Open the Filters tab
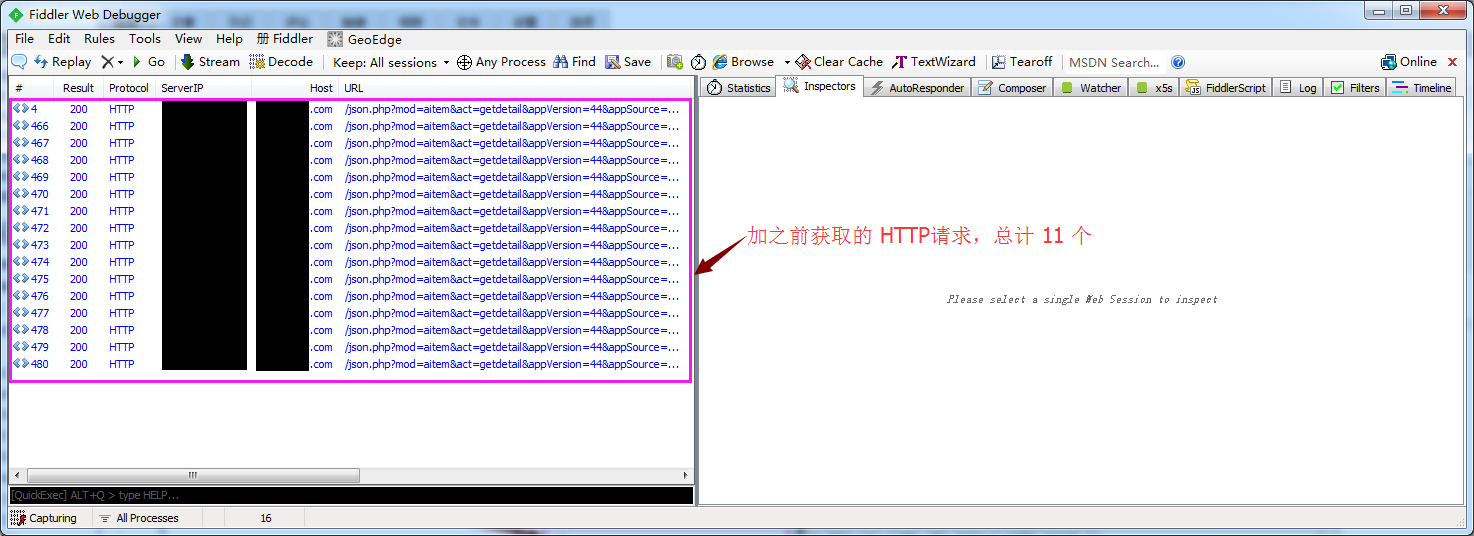1474x536 pixels. point(1355,88)
